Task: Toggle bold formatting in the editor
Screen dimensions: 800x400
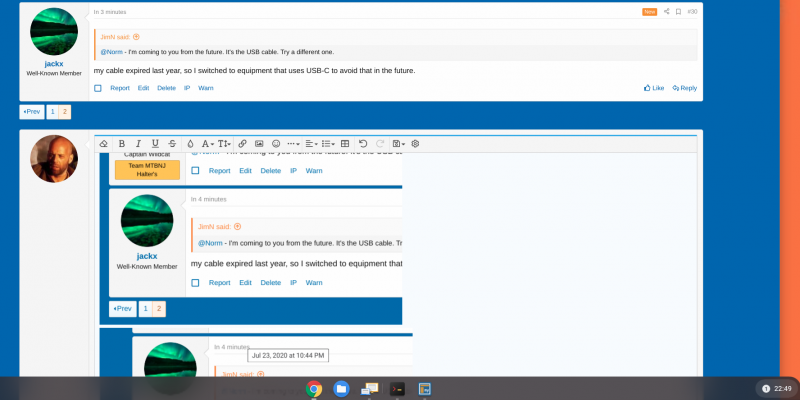Action: 121,144
